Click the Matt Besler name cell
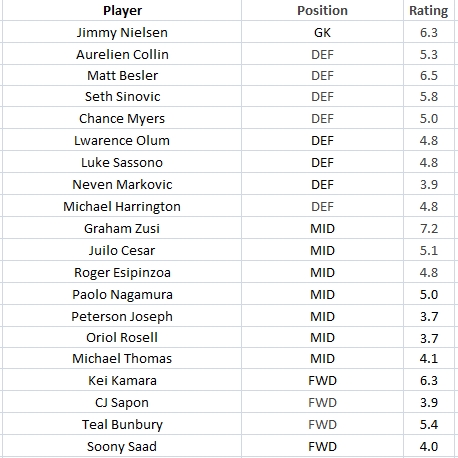This screenshot has width=458, height=458. [122, 75]
